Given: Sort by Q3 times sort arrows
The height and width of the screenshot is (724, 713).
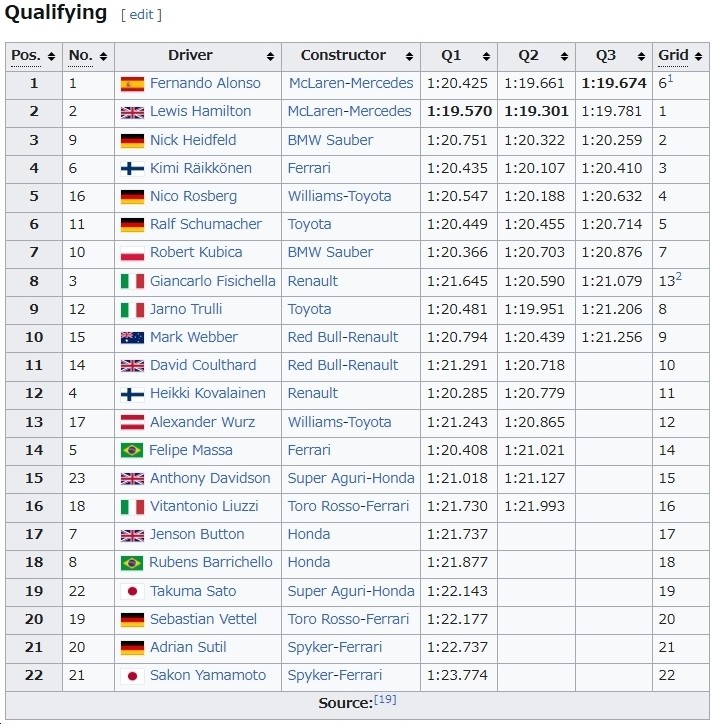Looking at the screenshot, I should 641,56.
